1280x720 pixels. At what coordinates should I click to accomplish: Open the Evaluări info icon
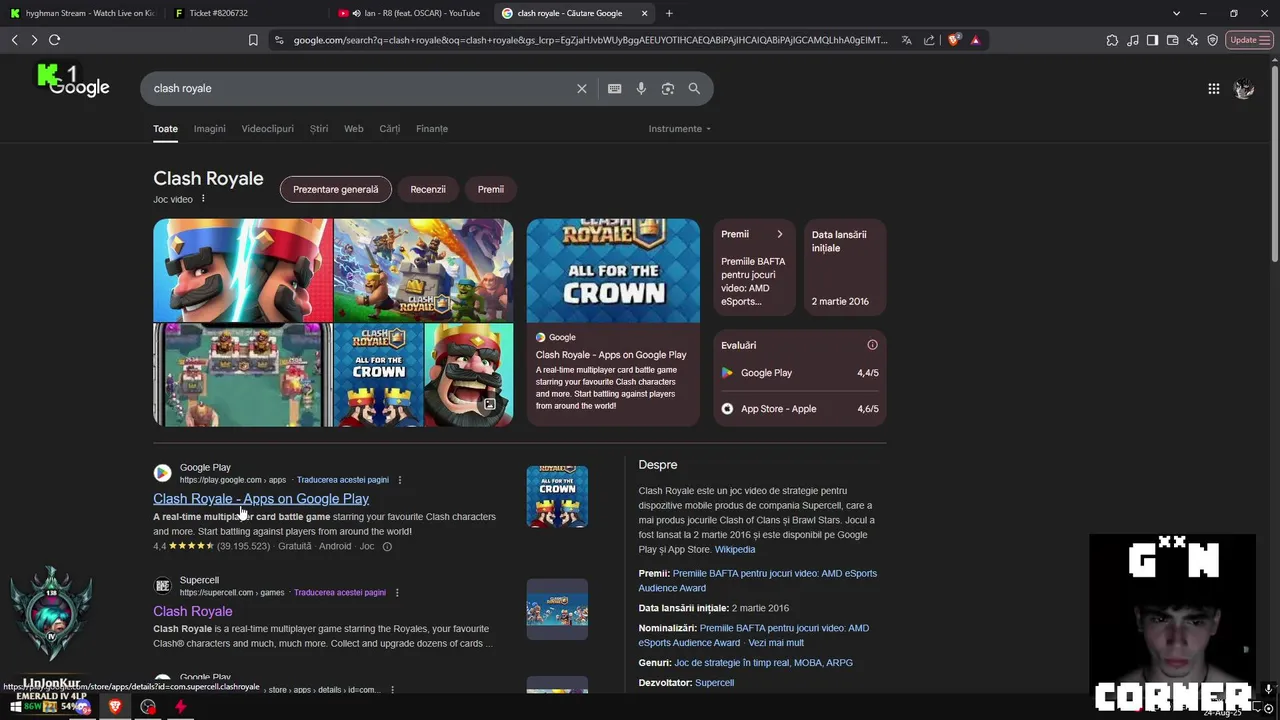(x=872, y=345)
